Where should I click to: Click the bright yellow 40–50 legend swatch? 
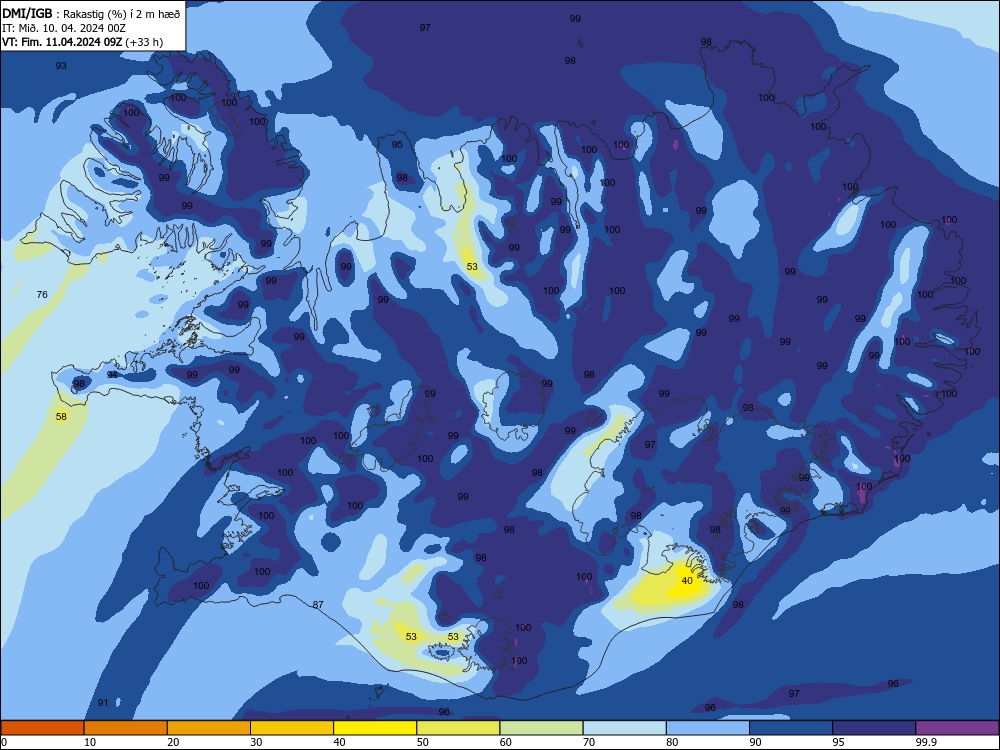pos(375,728)
